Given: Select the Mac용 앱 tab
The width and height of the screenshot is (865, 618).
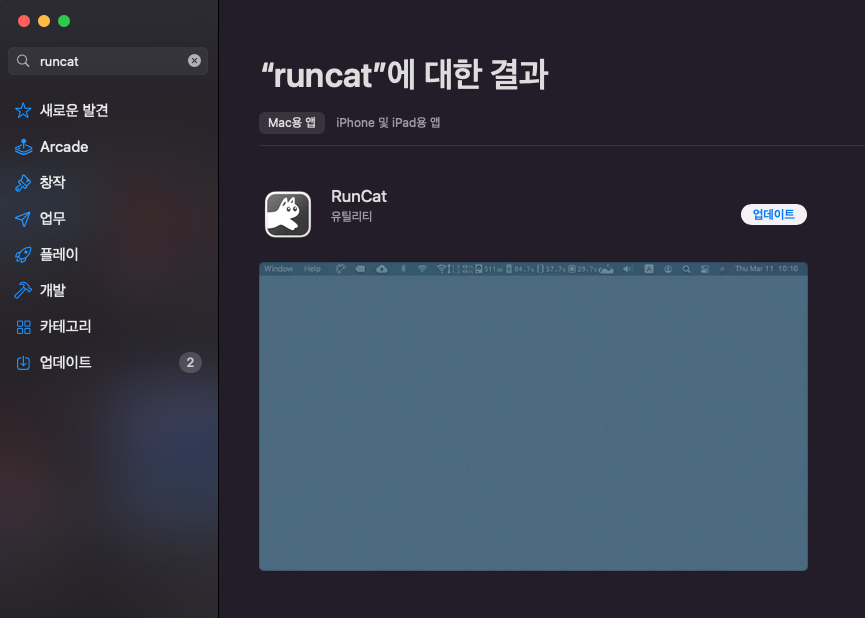Looking at the screenshot, I should point(292,122).
